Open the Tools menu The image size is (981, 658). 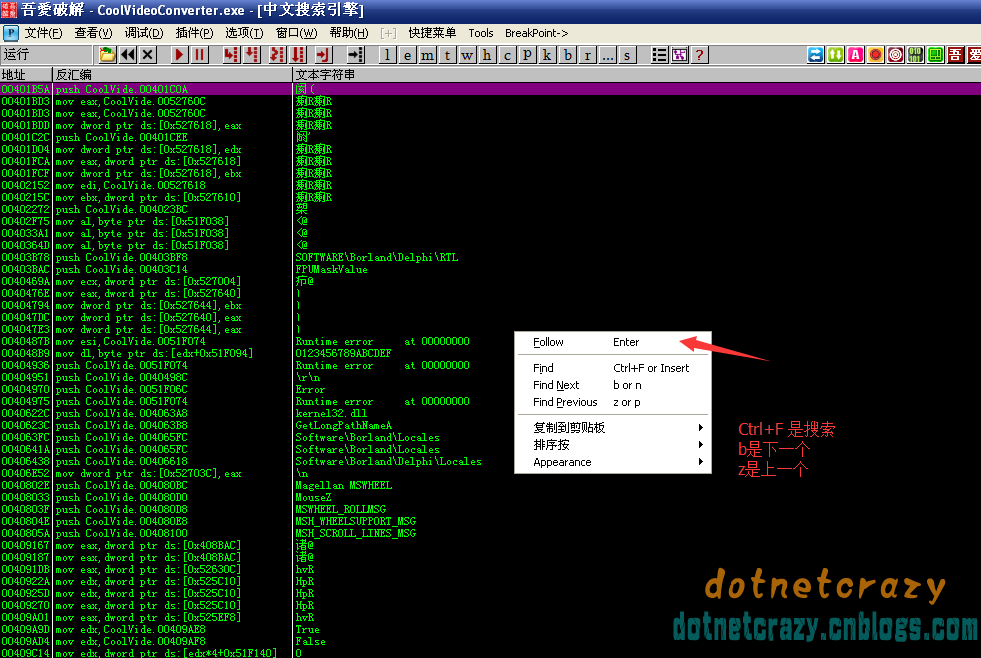(x=480, y=33)
